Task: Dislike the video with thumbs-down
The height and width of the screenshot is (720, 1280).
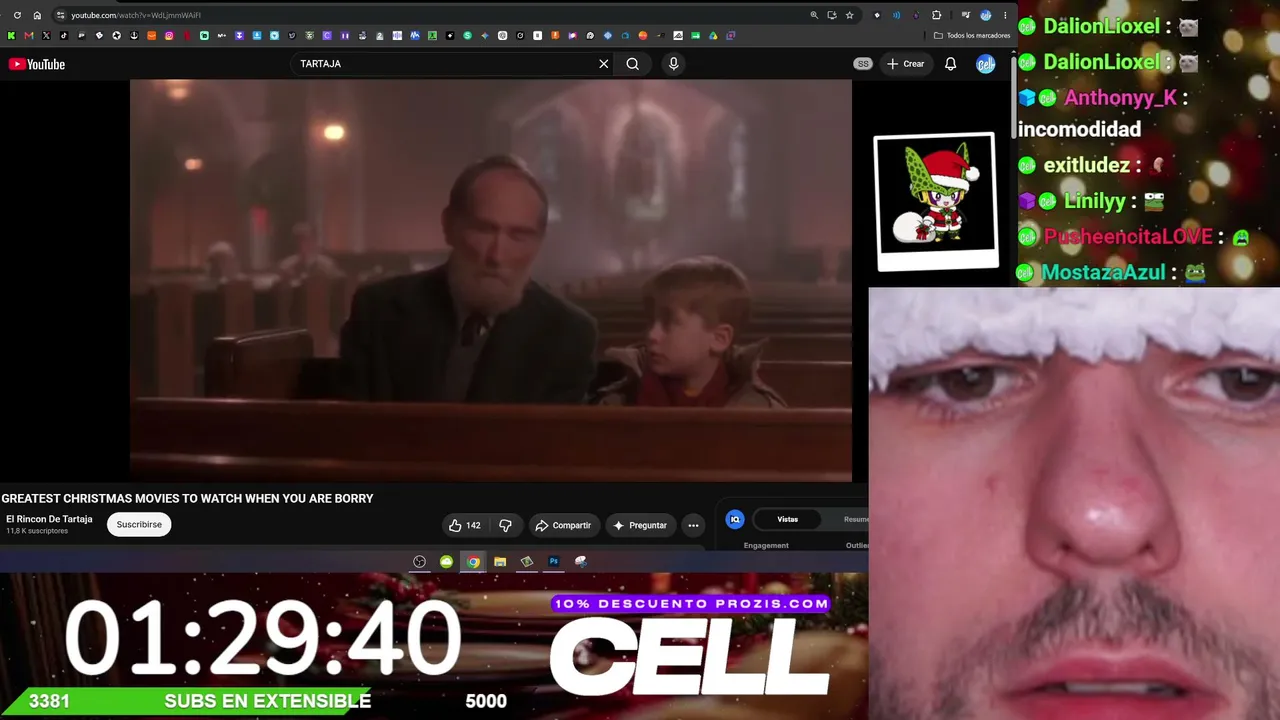Action: 506,525
